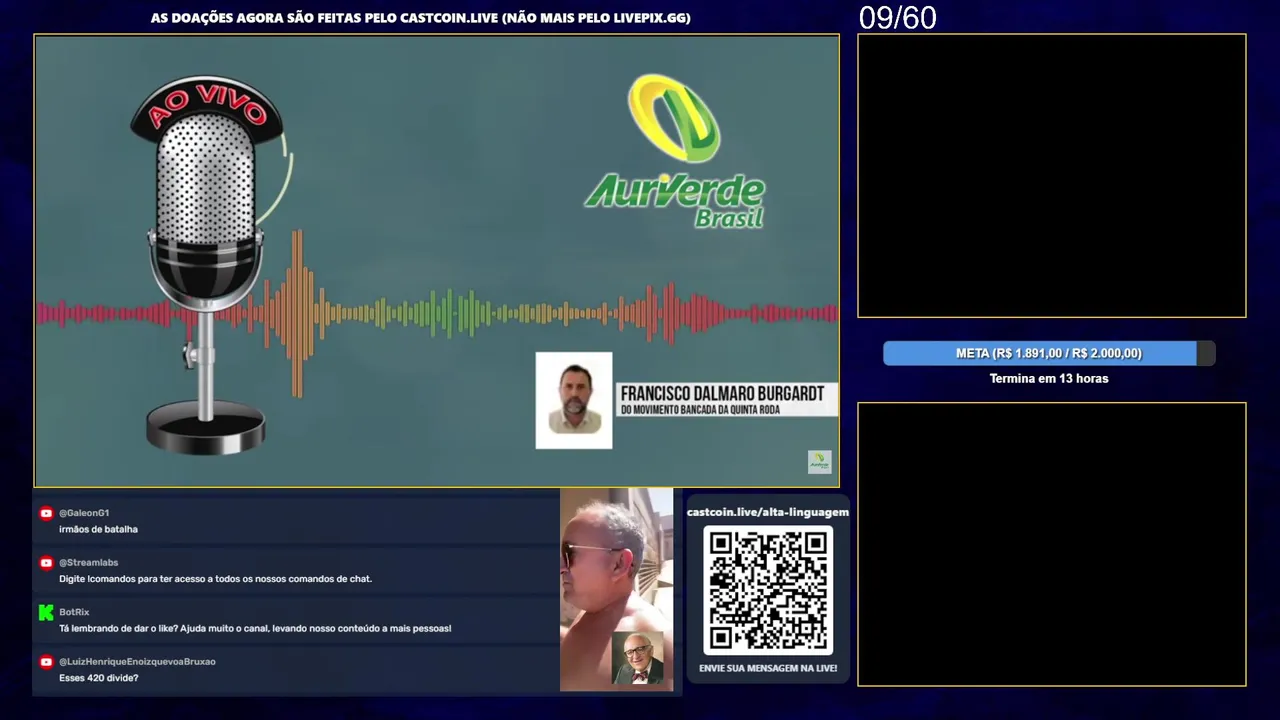Click the 'Termina em 13 horas' text

point(1049,379)
